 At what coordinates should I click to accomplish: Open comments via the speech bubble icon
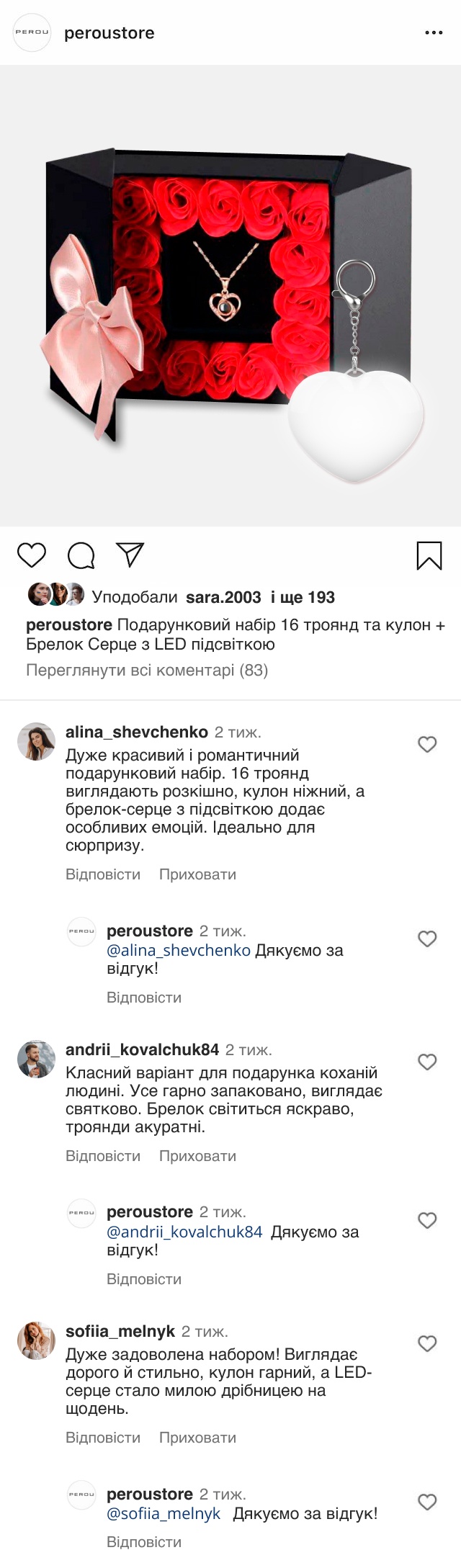pos(81,555)
